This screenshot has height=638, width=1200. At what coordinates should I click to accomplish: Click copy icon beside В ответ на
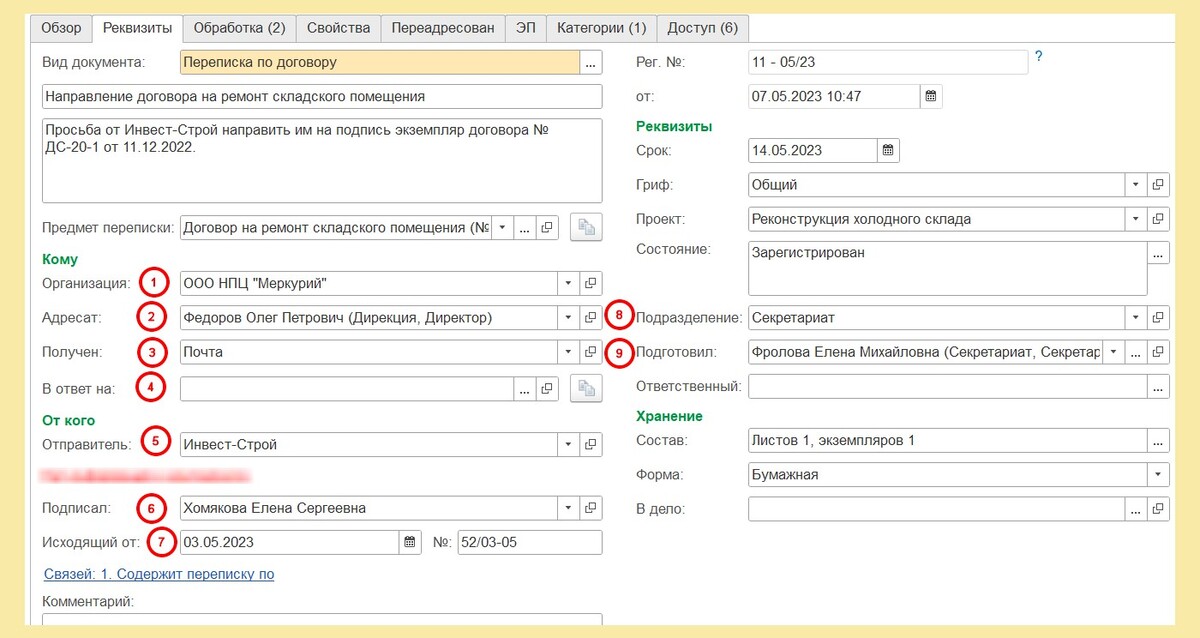pyautogui.click(x=586, y=388)
